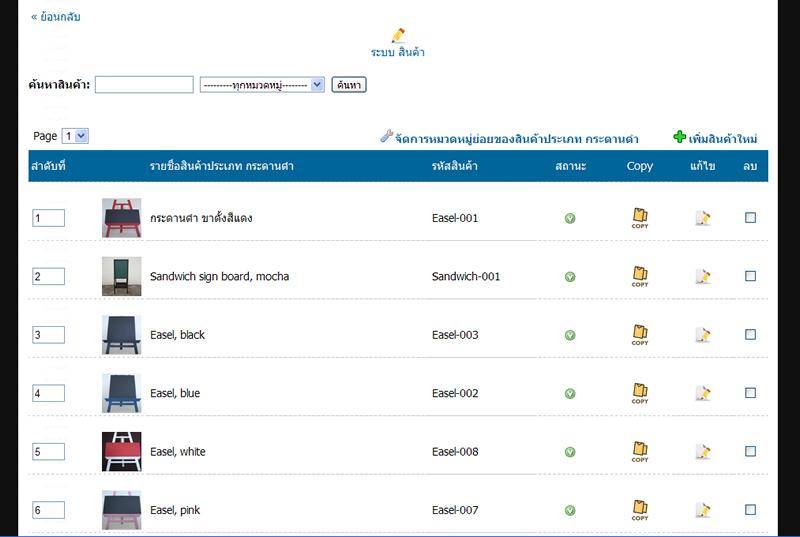Expand the ทุกหมวดหมู่ category dropdown

pyautogui.click(x=262, y=85)
